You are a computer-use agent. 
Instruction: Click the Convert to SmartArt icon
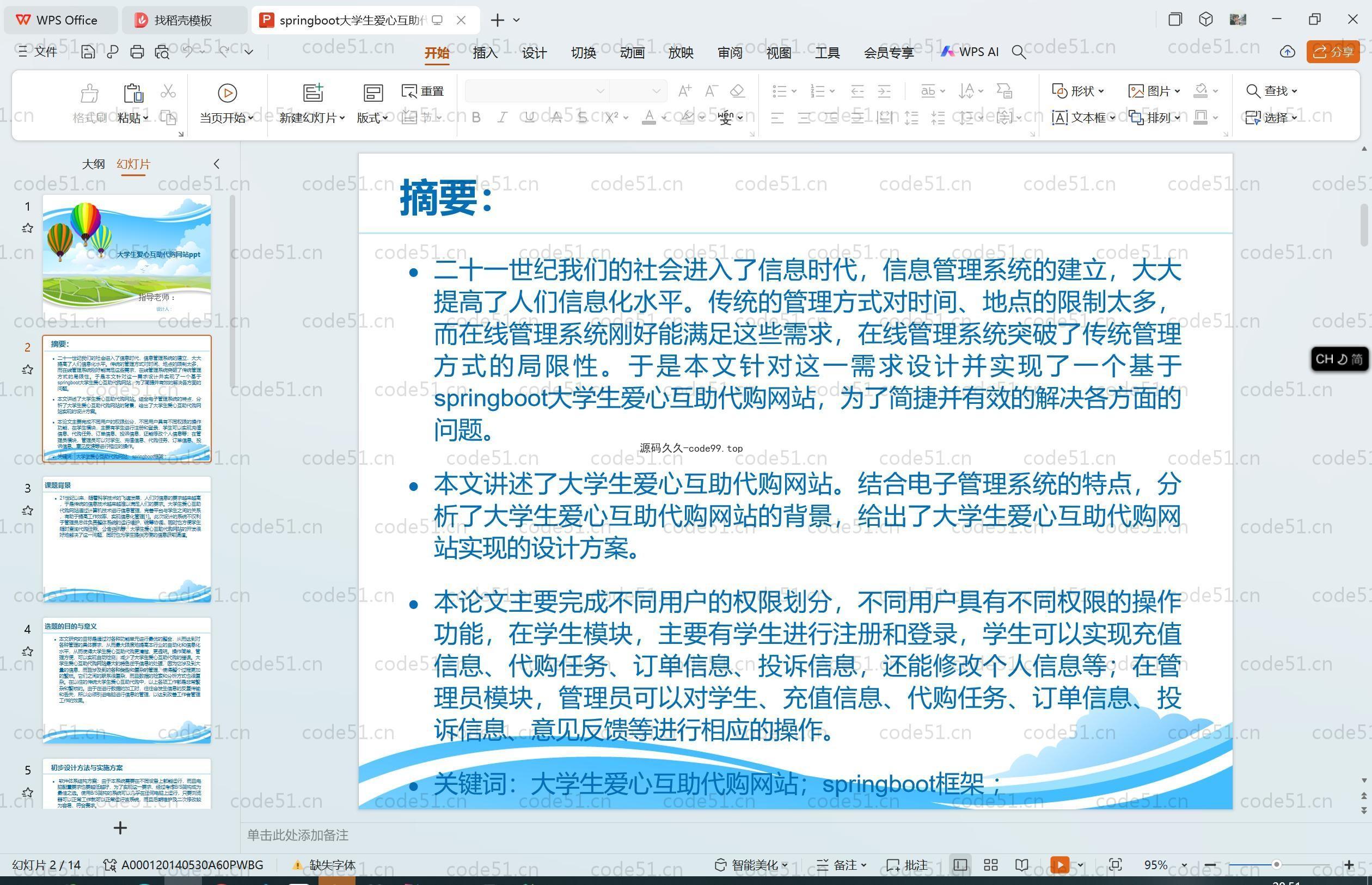coord(1004,91)
